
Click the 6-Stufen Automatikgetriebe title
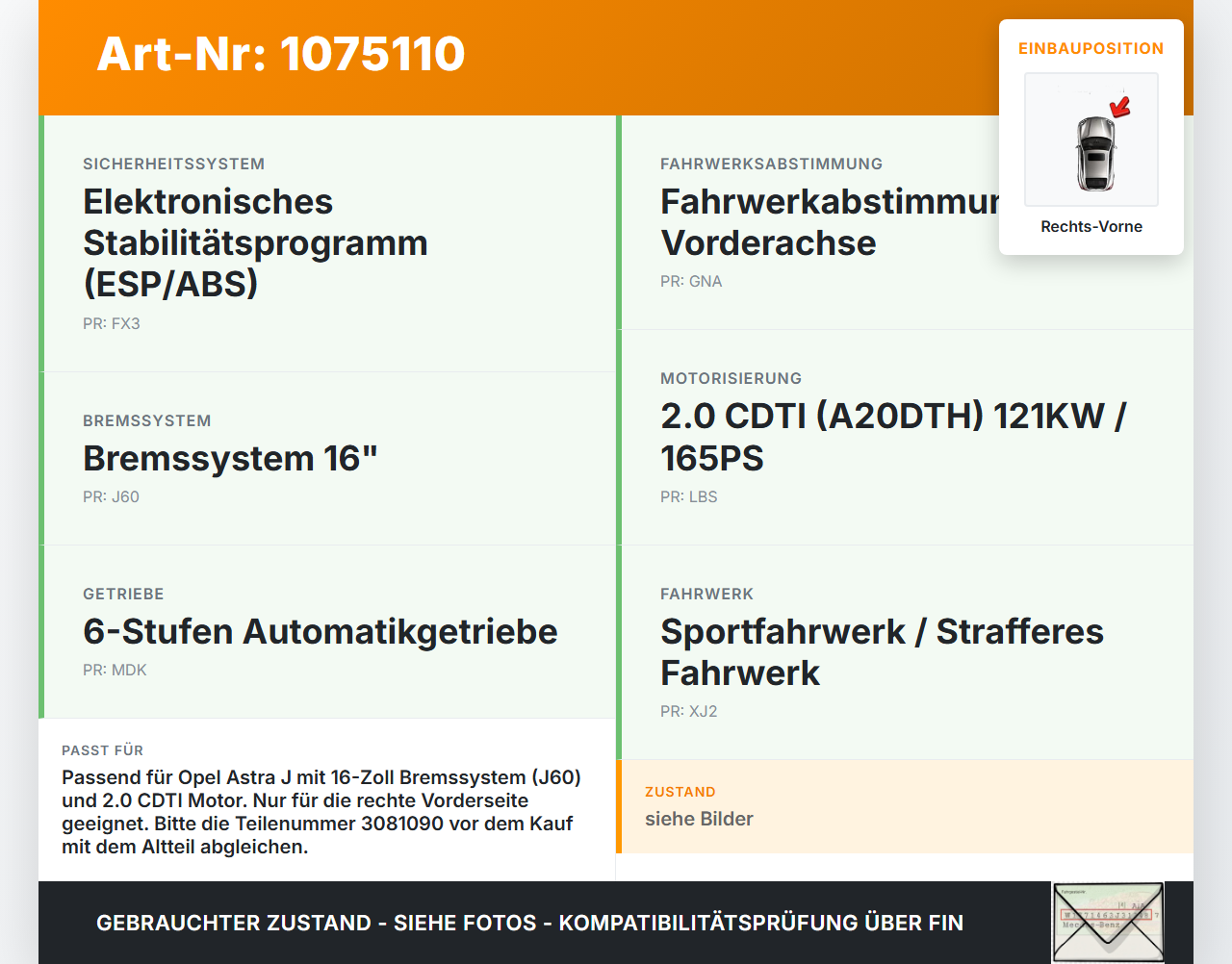(x=321, y=631)
